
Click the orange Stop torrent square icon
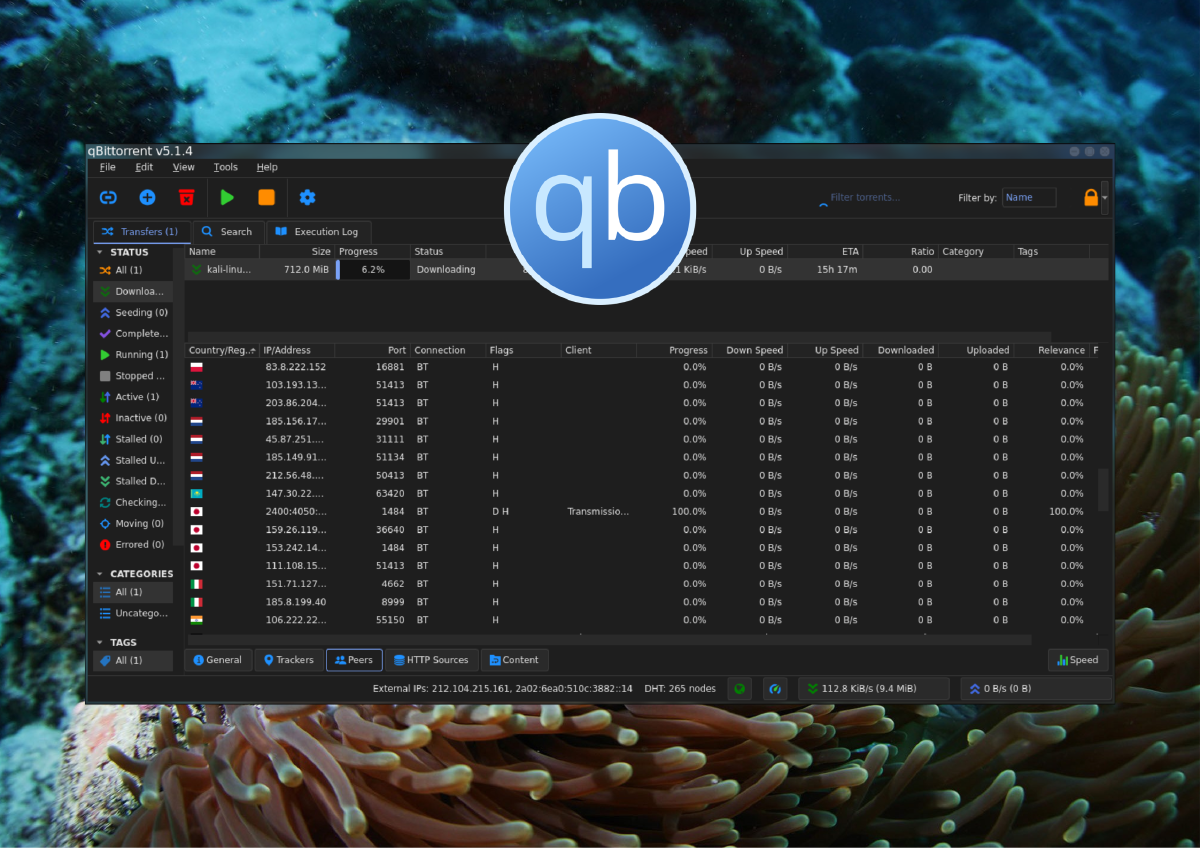click(x=266, y=198)
